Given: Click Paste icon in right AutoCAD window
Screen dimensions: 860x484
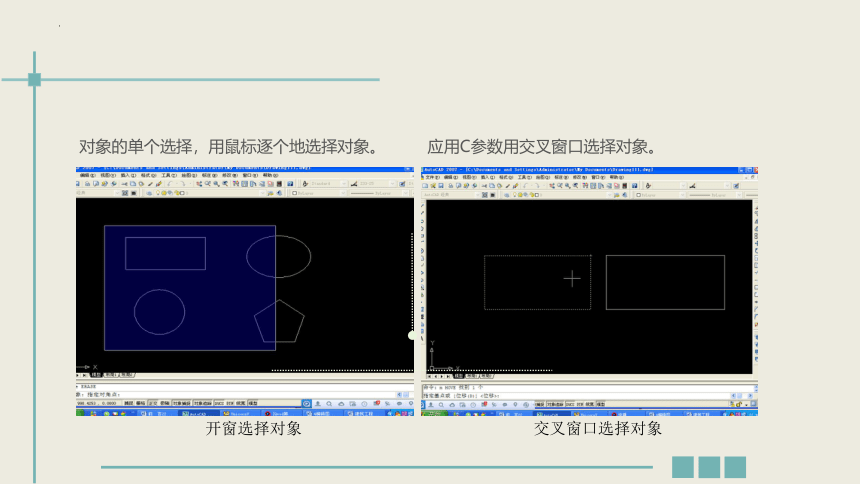Looking at the screenshot, I should coord(500,186).
